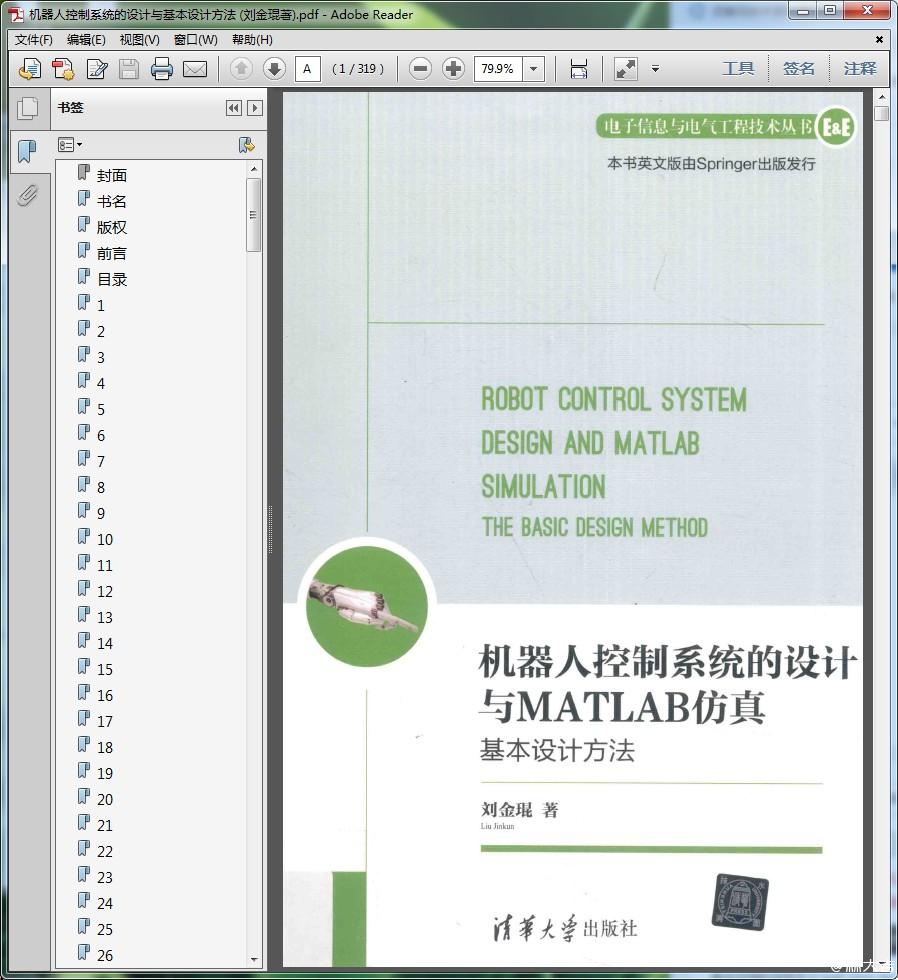898x980 pixels.
Task: Open bookmark options dropdown menu
Action: [70, 145]
